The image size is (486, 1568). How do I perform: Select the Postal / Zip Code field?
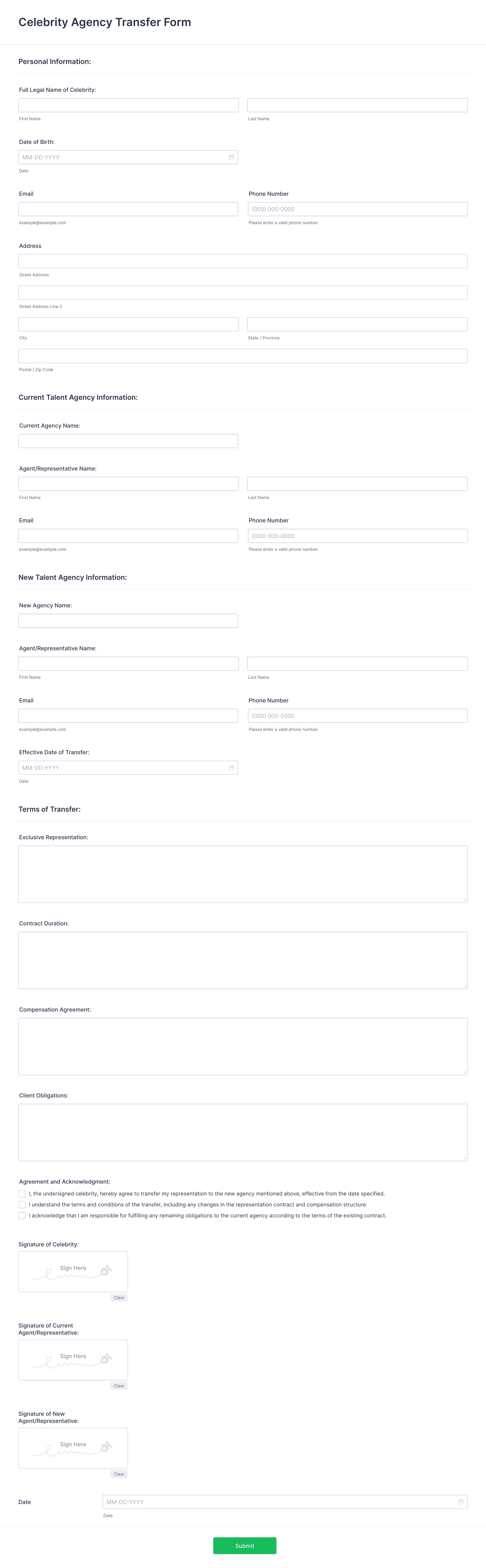243,356
